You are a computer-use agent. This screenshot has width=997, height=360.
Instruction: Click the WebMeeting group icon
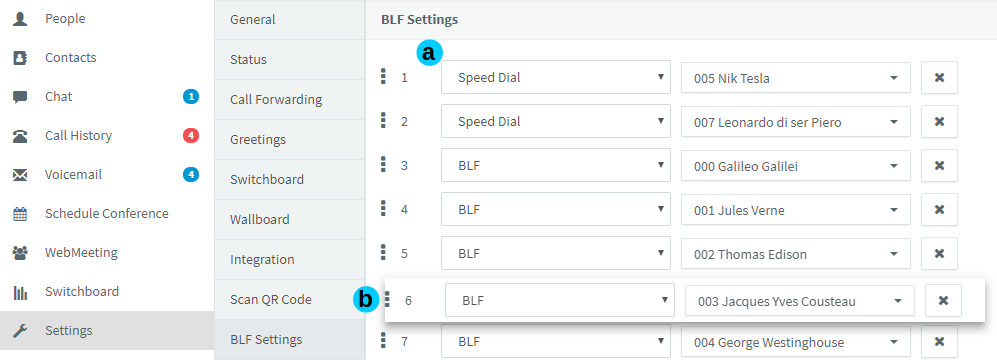click(20, 253)
